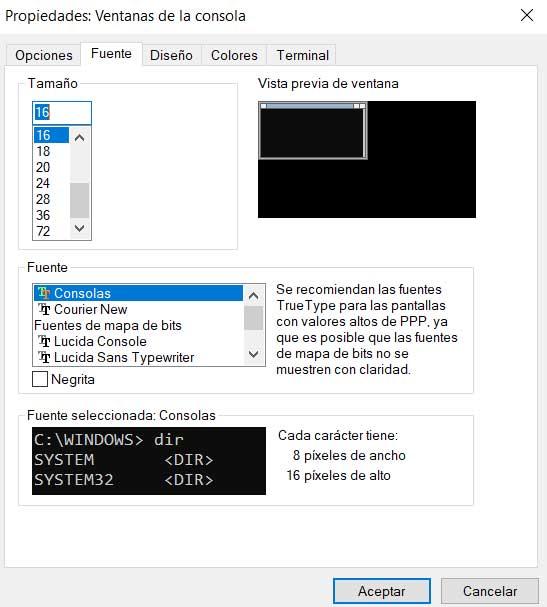
Task: Click the Cancelar button
Action: 490,591
